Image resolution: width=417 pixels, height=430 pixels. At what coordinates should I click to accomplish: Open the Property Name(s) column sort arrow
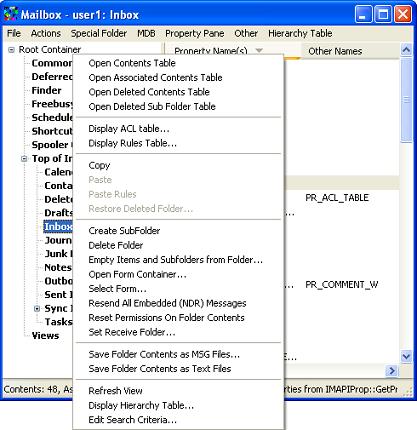tap(259, 51)
